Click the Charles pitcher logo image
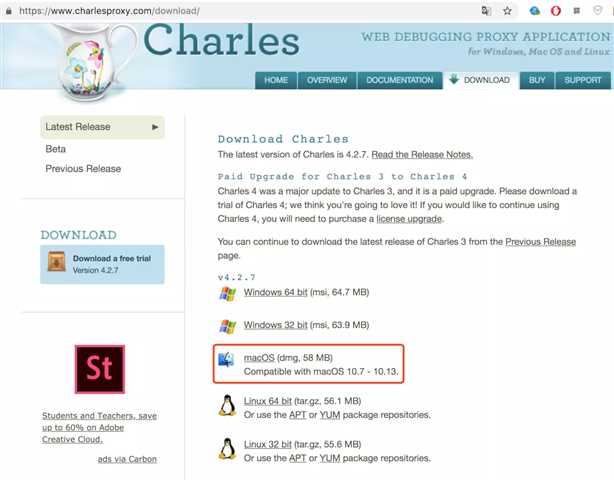 click(x=93, y=61)
